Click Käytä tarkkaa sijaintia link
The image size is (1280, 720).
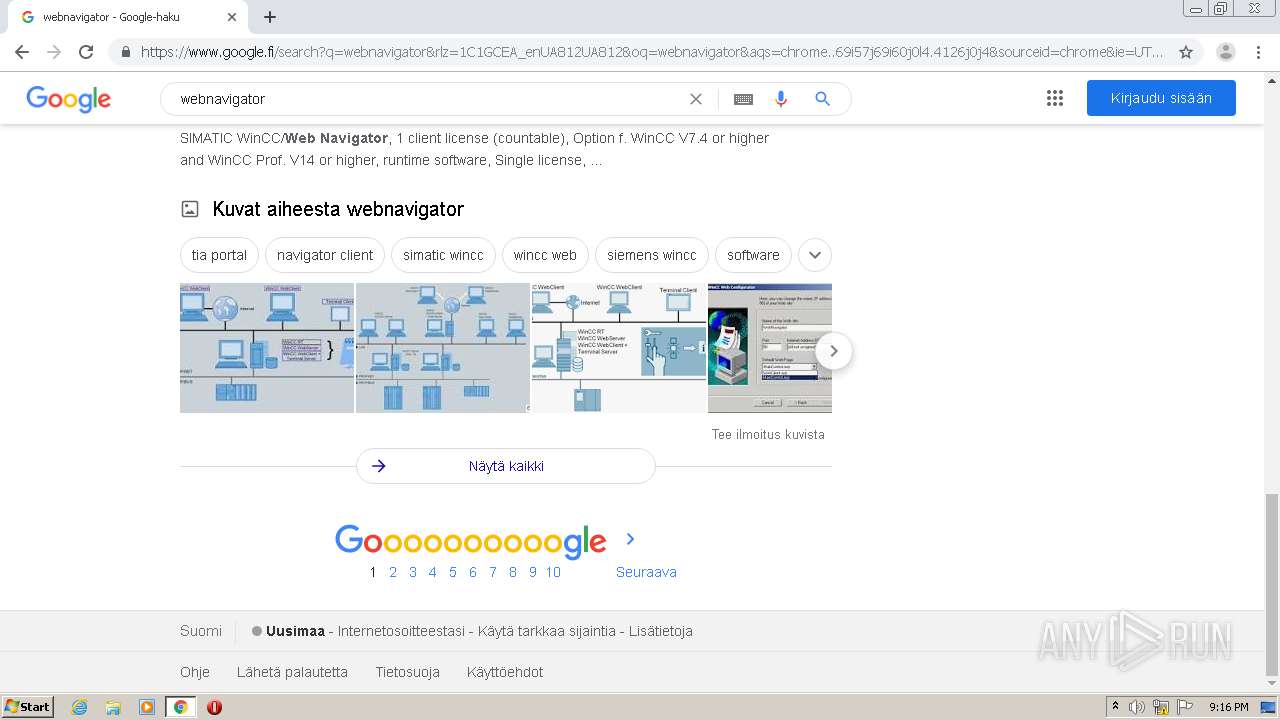(547, 631)
